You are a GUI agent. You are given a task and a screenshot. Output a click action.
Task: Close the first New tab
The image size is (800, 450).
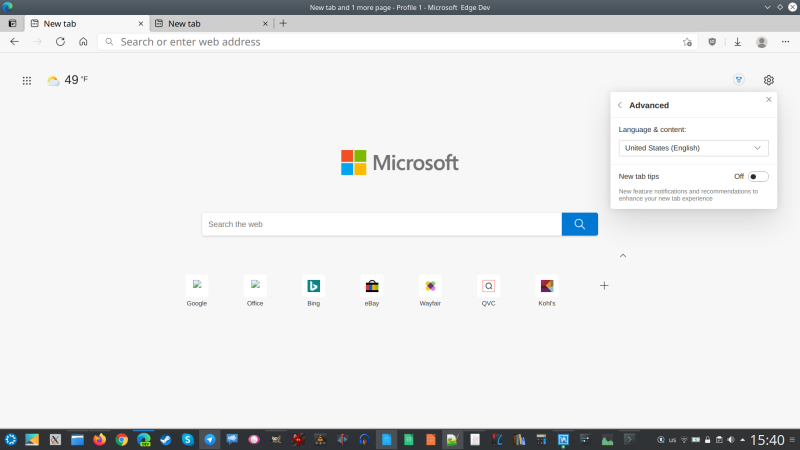[x=141, y=23]
